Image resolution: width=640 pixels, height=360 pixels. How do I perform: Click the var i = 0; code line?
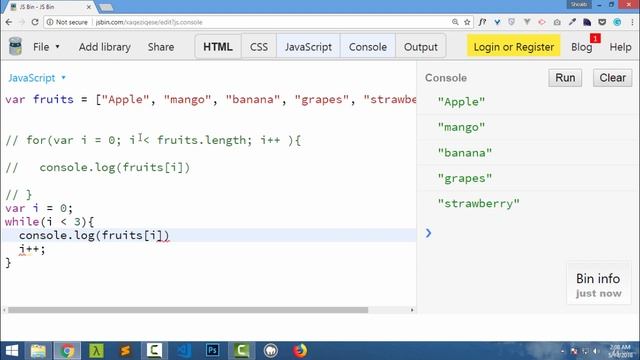click(x=39, y=208)
